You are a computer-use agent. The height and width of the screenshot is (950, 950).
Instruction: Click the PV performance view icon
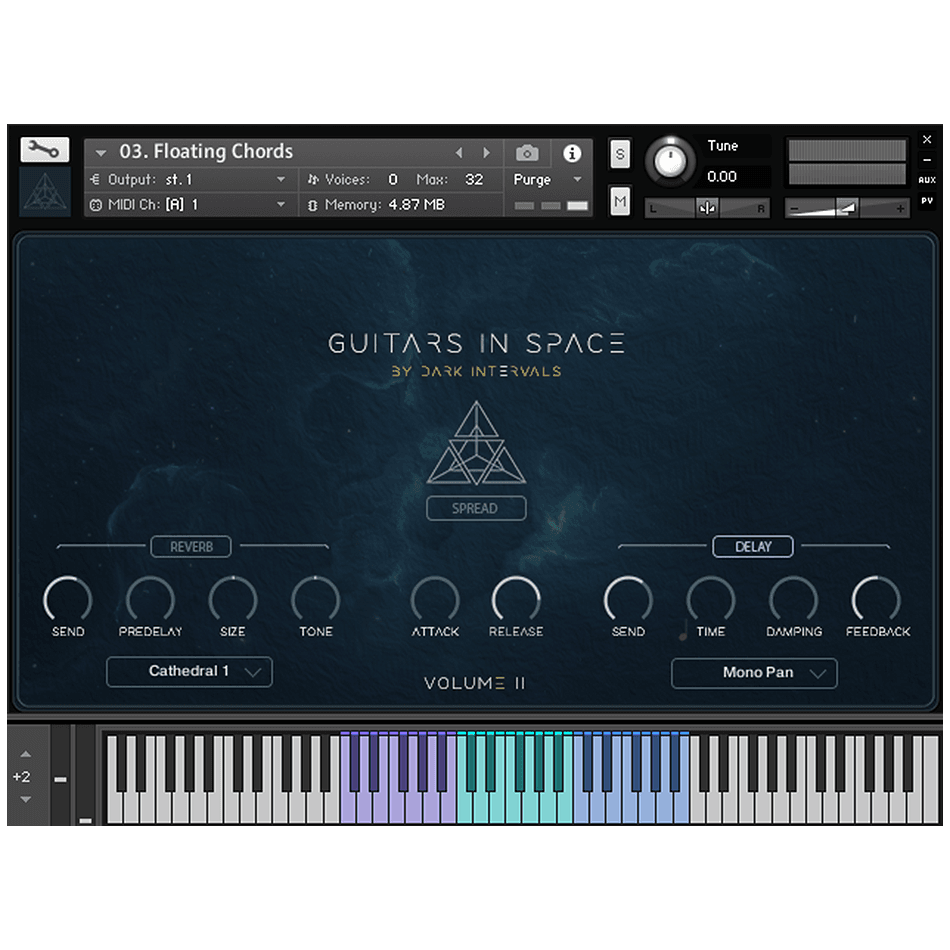coord(928,199)
